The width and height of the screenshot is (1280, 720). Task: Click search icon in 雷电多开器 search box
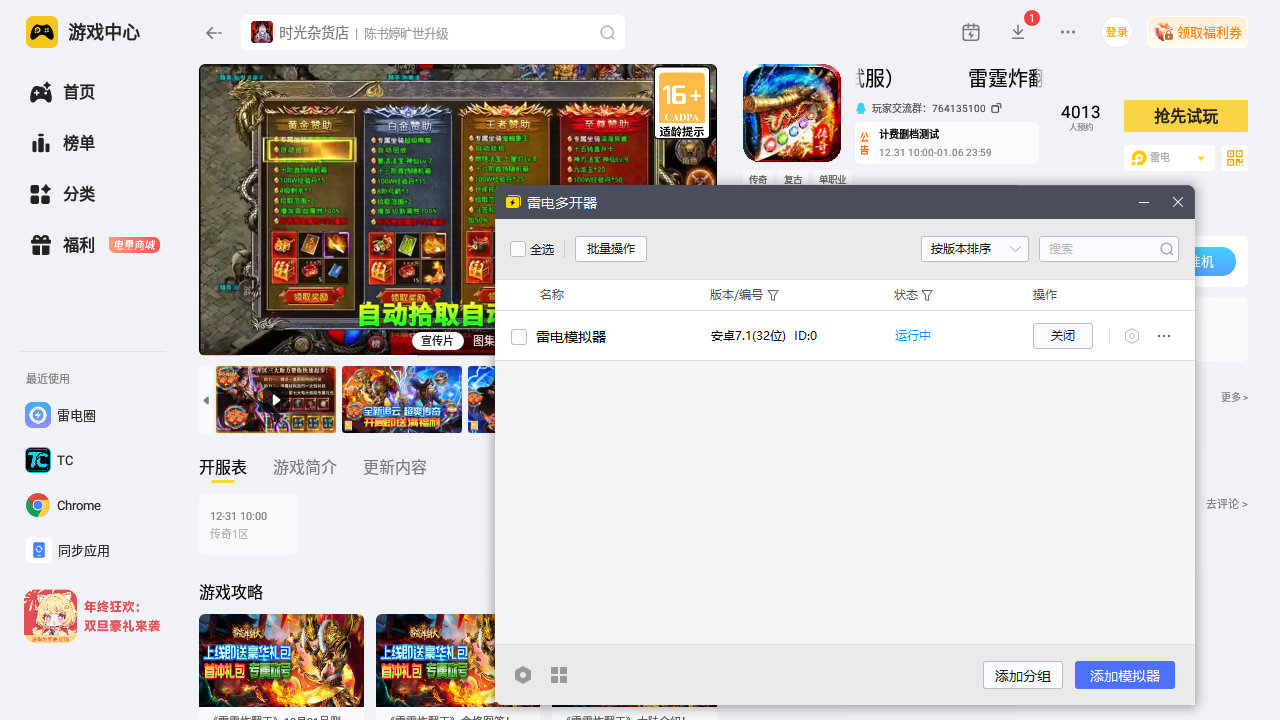[1166, 249]
